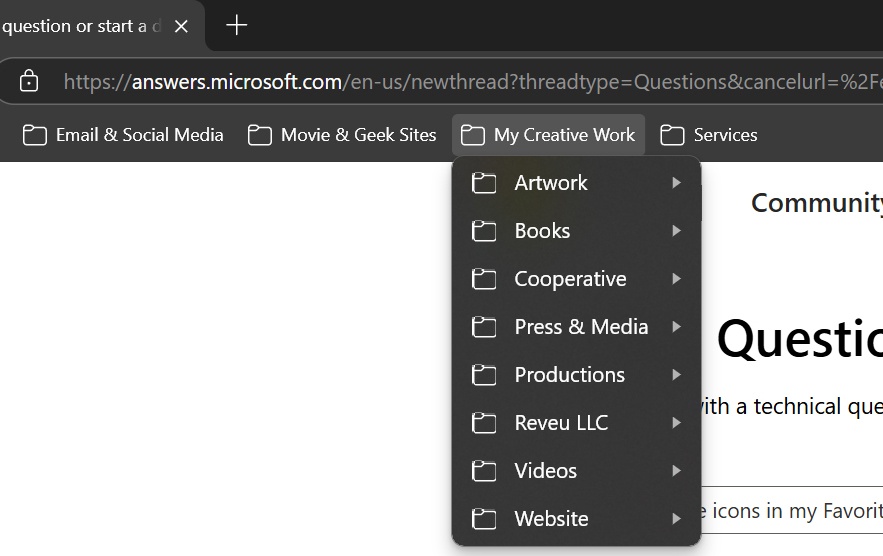Open the Videos subfolder
The width and height of the screenshot is (883, 556).
point(576,470)
